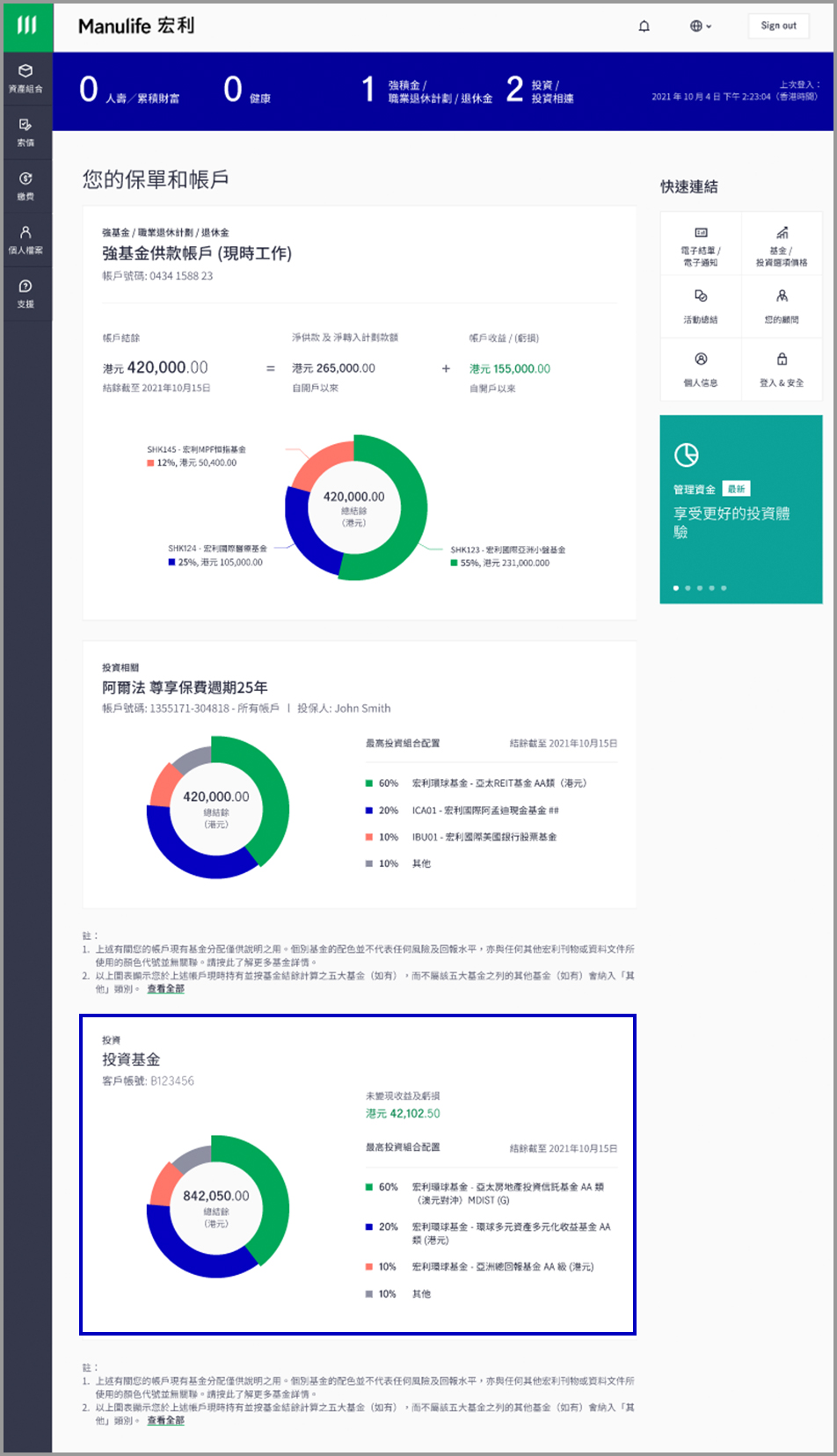
Task: Open 強基金供款帳戶 (現時工作) account title
Action: click(x=197, y=253)
